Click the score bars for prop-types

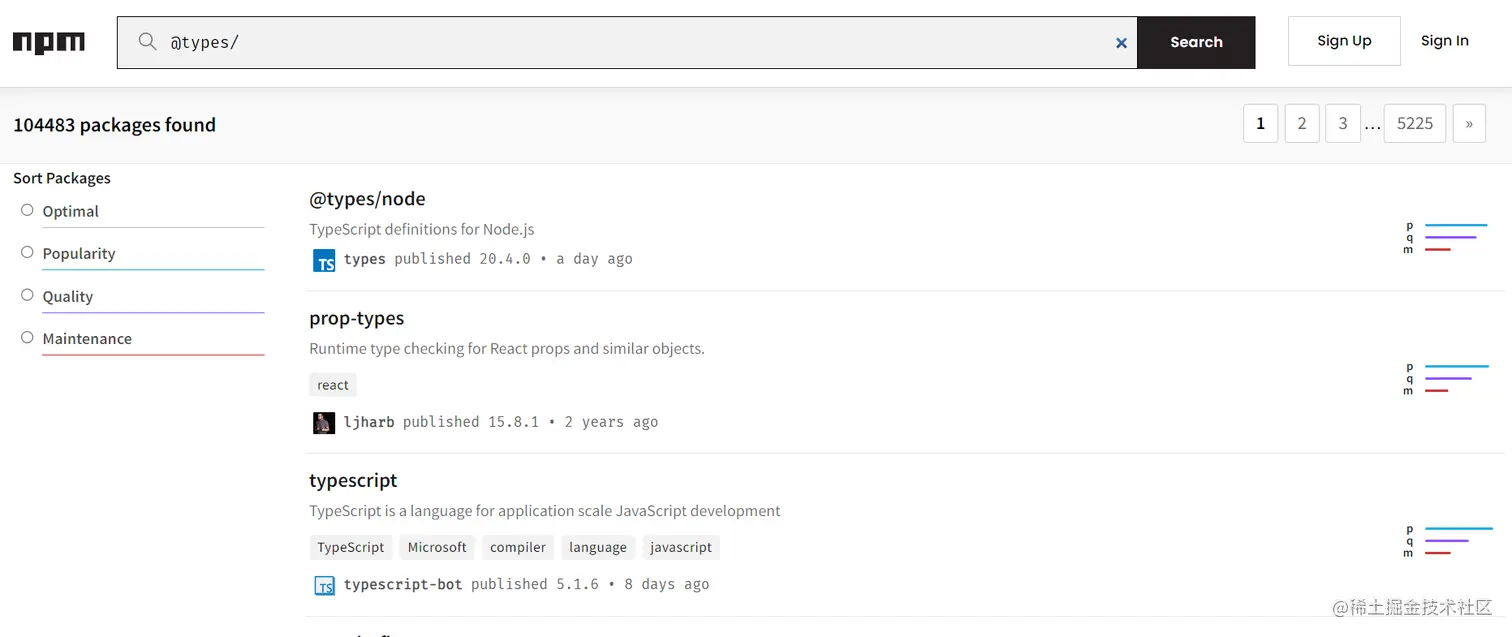click(1447, 378)
